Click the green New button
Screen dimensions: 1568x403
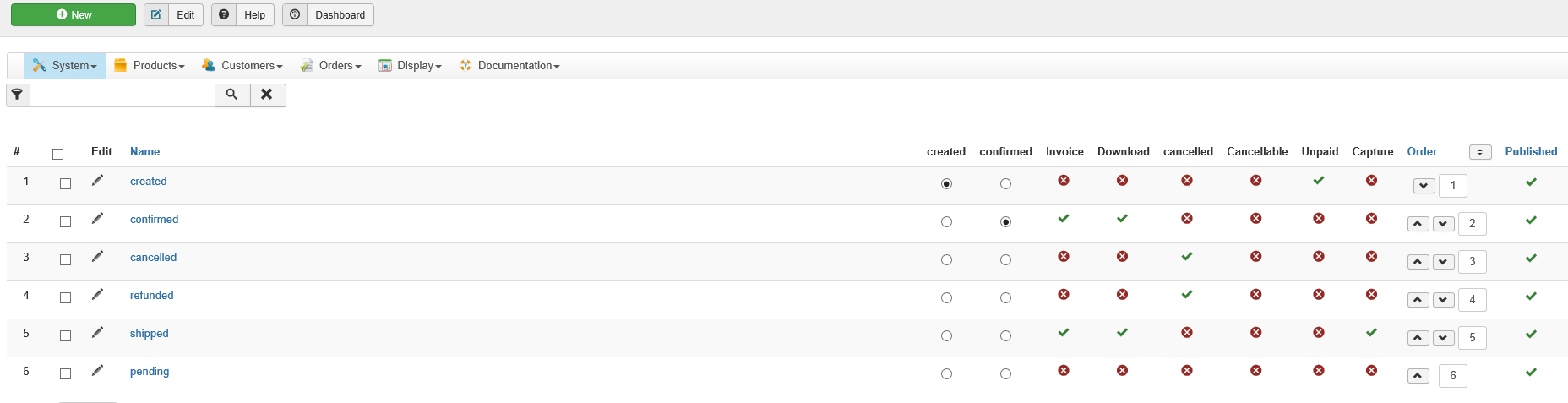tap(73, 14)
